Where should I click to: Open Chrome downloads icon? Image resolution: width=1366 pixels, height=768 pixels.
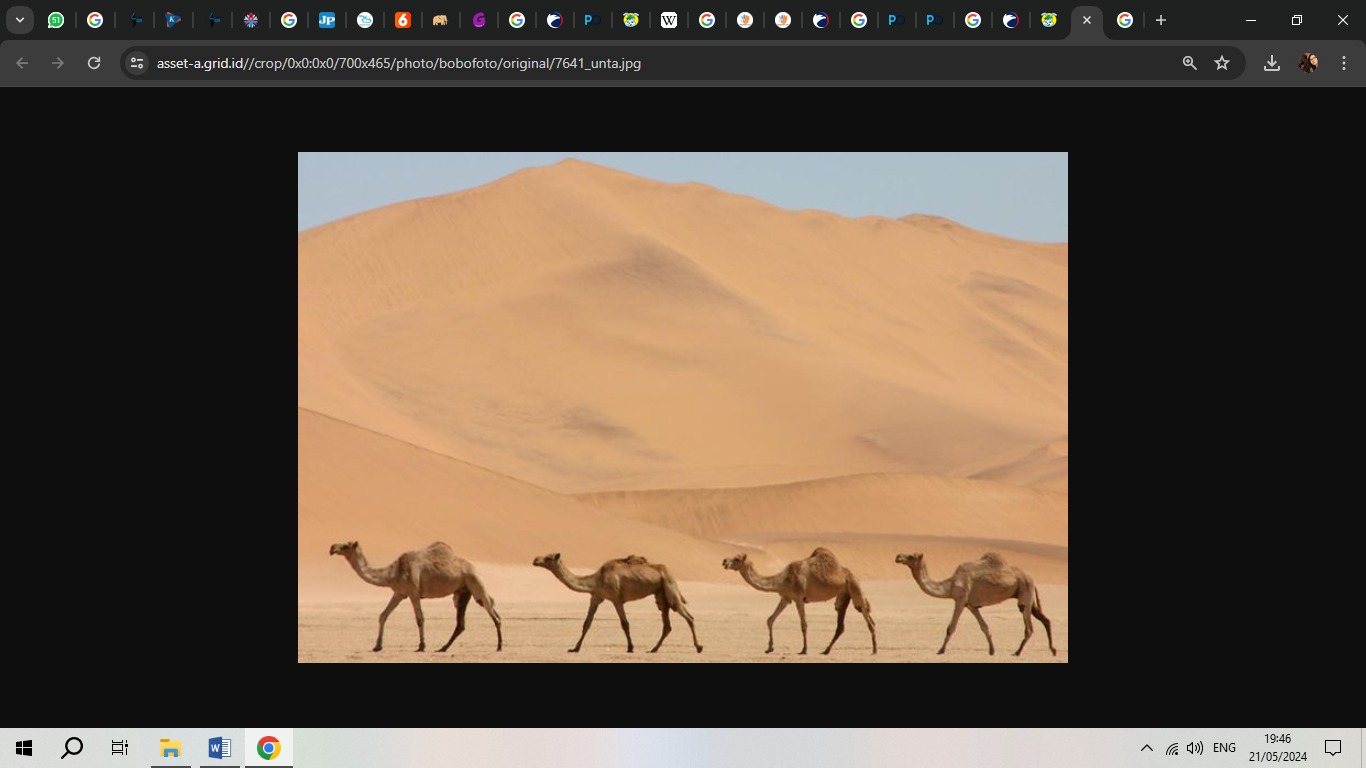[1272, 63]
